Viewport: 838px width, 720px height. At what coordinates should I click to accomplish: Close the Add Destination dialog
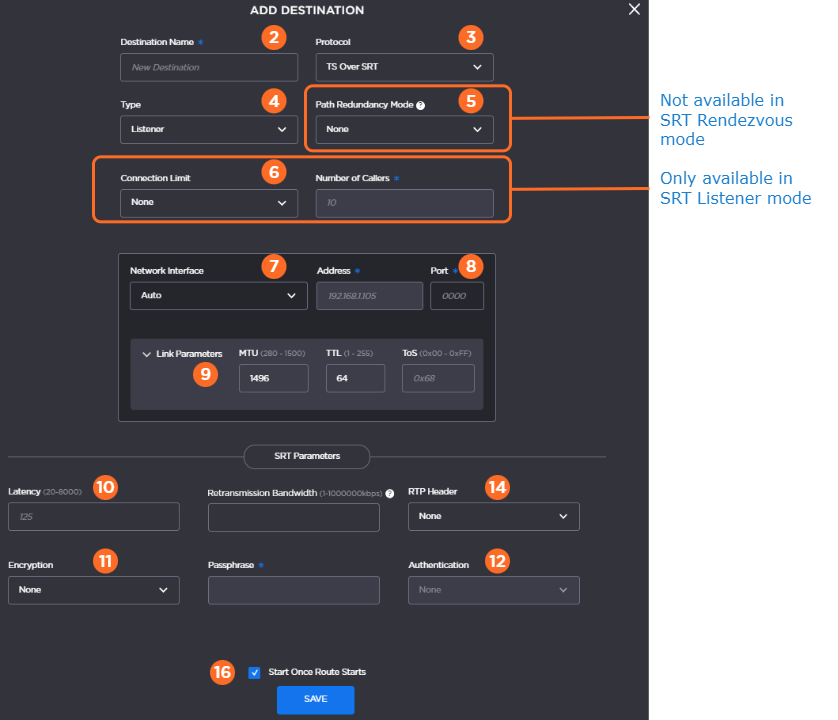pos(634,9)
